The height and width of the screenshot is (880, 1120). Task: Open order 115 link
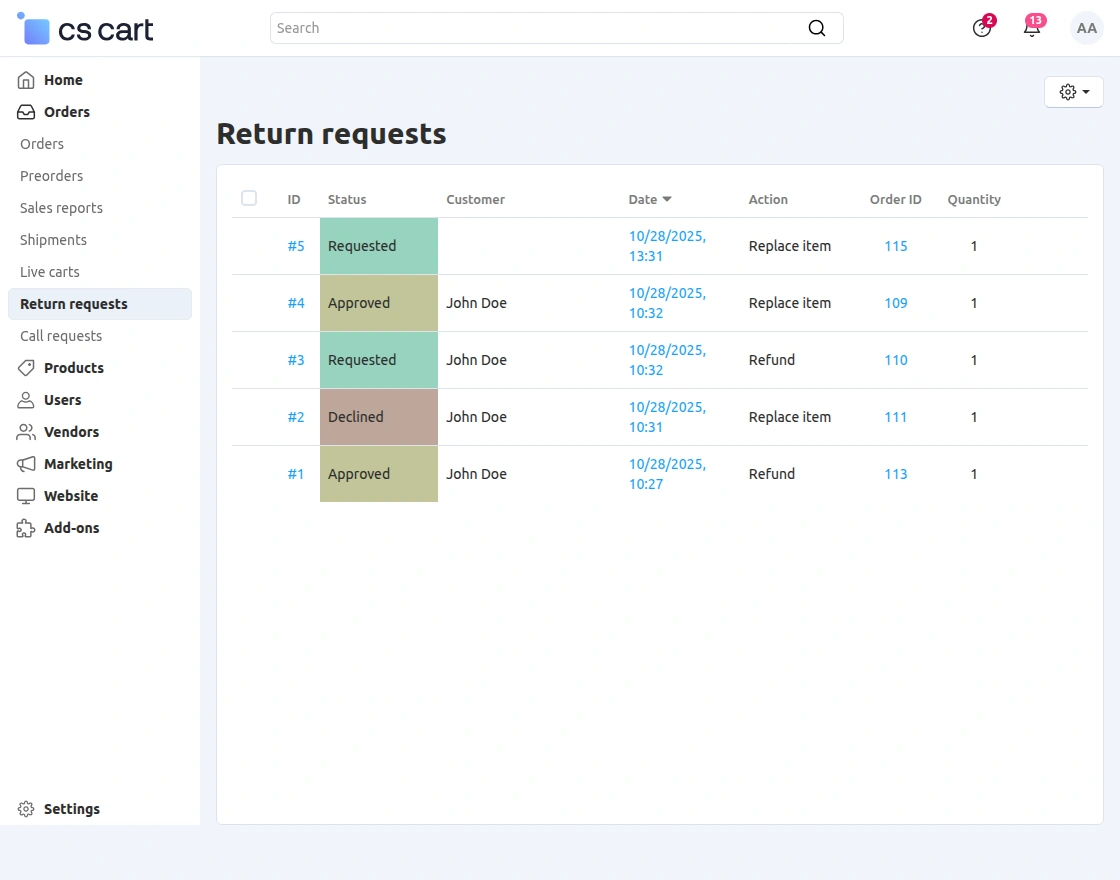point(896,246)
